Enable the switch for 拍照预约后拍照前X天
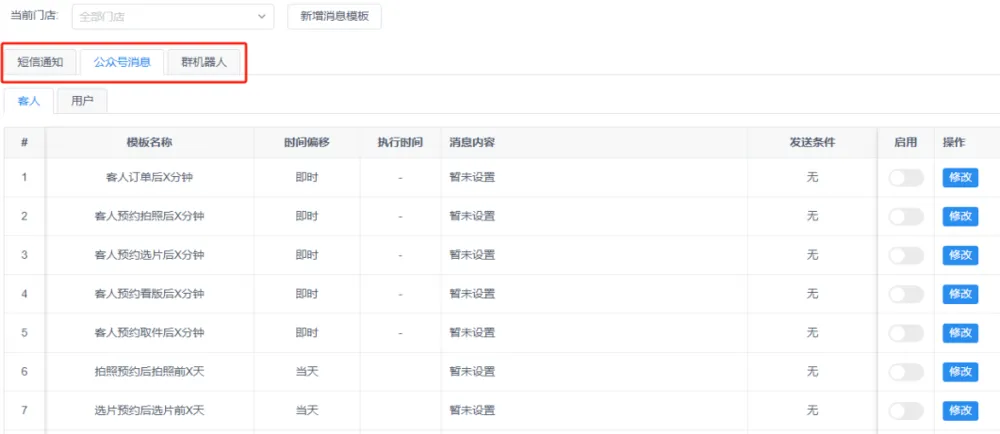The image size is (1000, 434). [x=905, y=372]
